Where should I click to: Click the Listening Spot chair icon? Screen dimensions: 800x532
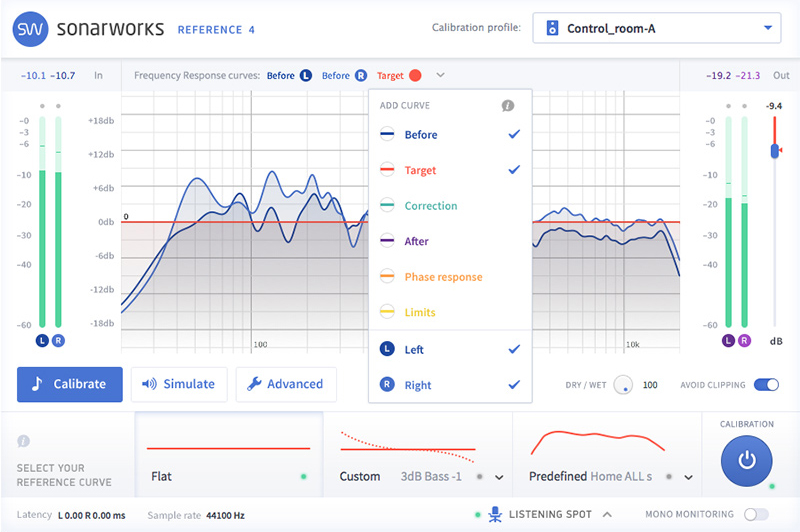(494, 514)
